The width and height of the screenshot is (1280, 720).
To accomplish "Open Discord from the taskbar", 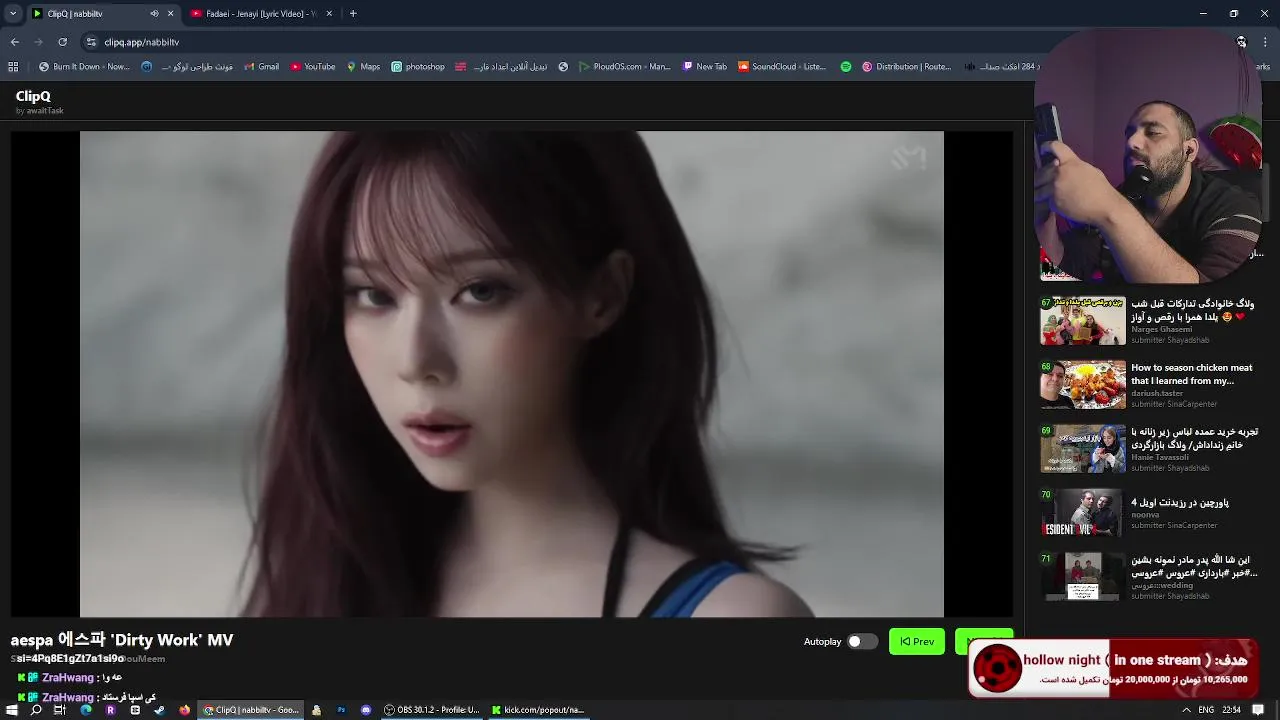I will [x=366, y=710].
